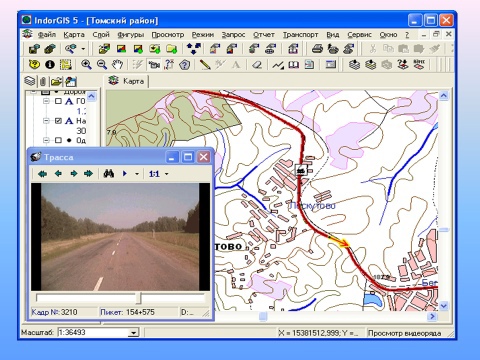480x360 pixels.
Task: Select the zoom out magnifier tool
Action: point(102,64)
